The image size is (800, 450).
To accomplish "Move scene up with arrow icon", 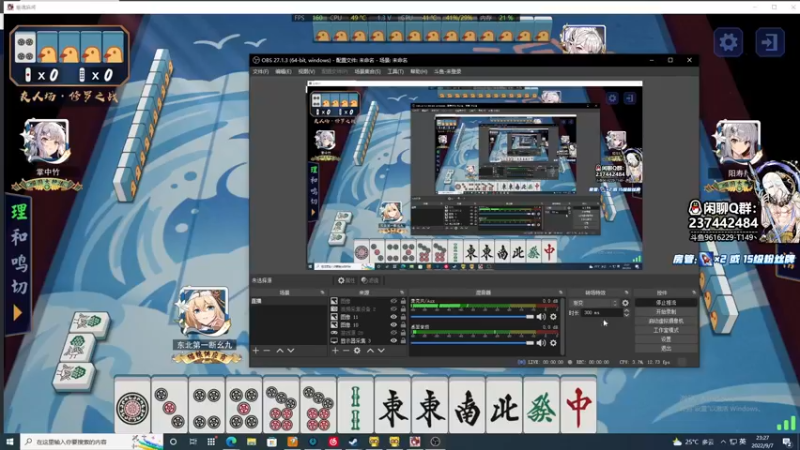I will click(x=280, y=351).
